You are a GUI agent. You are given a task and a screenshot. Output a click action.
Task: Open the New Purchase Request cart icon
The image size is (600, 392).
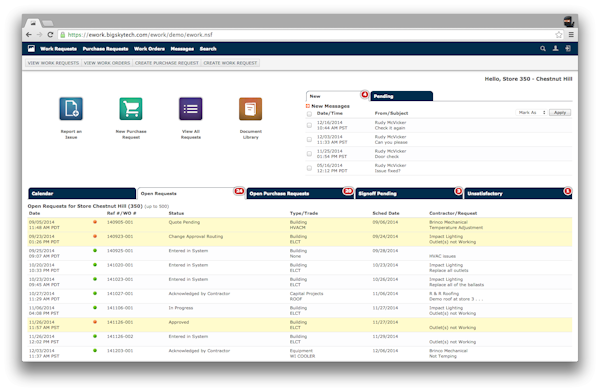point(131,109)
